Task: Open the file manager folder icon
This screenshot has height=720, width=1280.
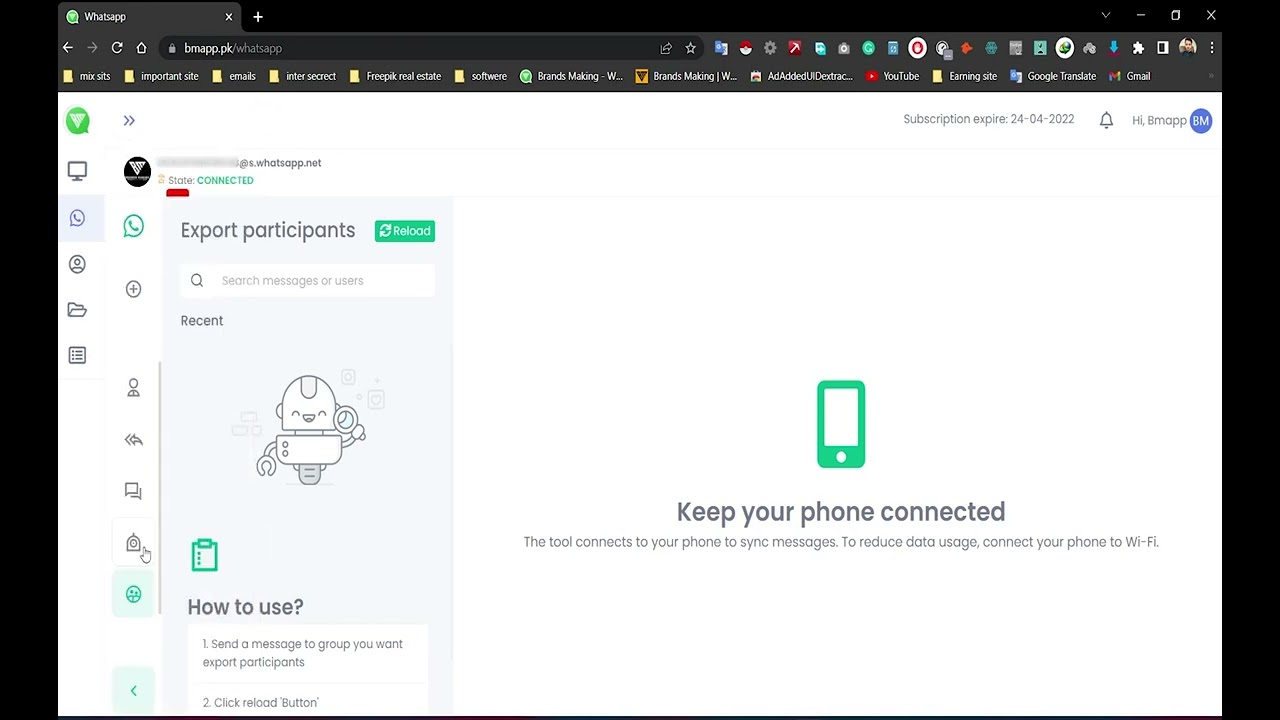Action: click(77, 310)
